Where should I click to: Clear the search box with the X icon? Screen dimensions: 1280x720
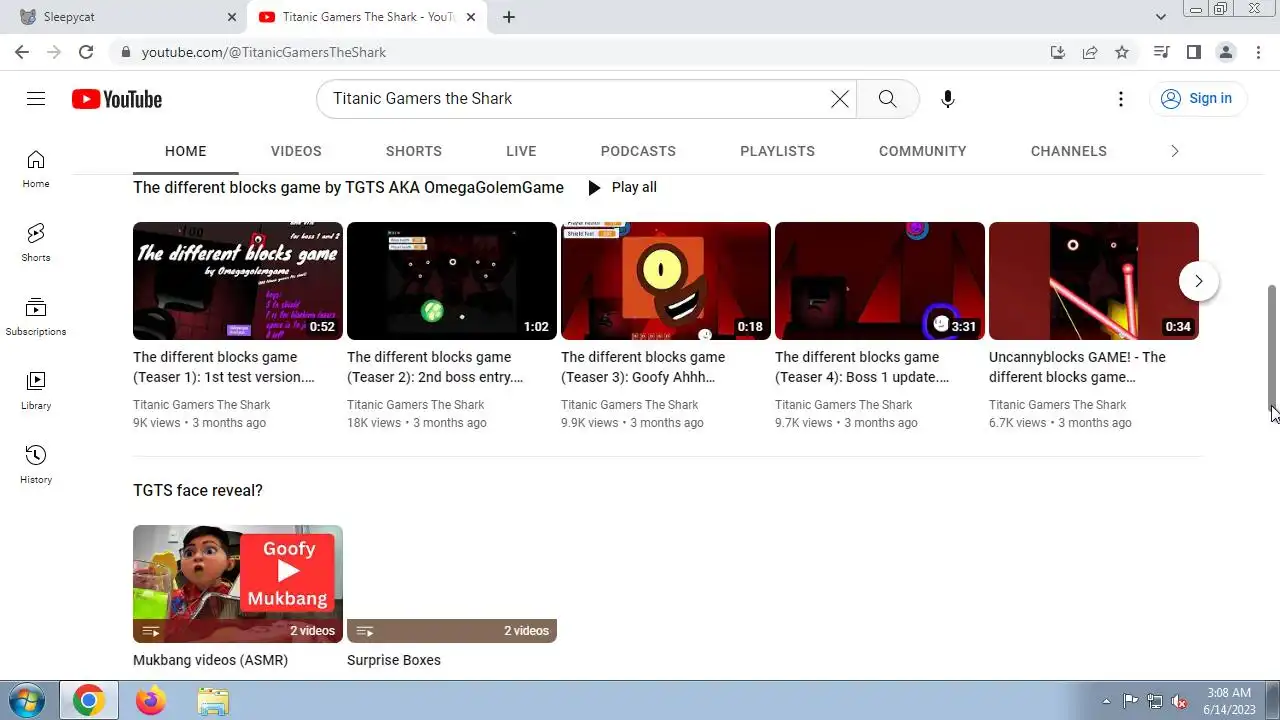click(x=840, y=98)
